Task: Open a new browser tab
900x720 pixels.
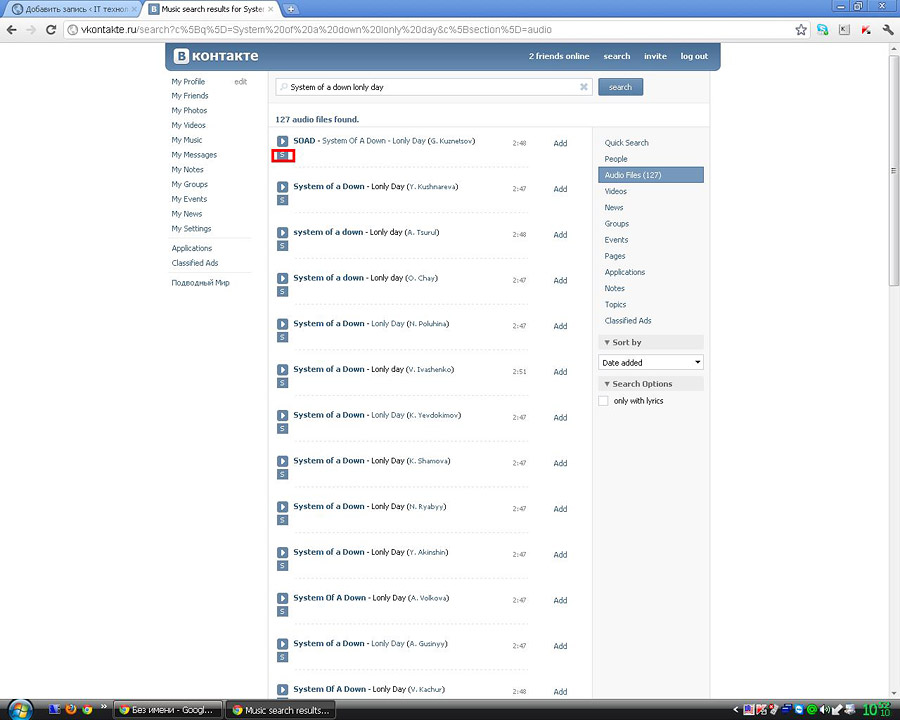Action: coord(291,9)
